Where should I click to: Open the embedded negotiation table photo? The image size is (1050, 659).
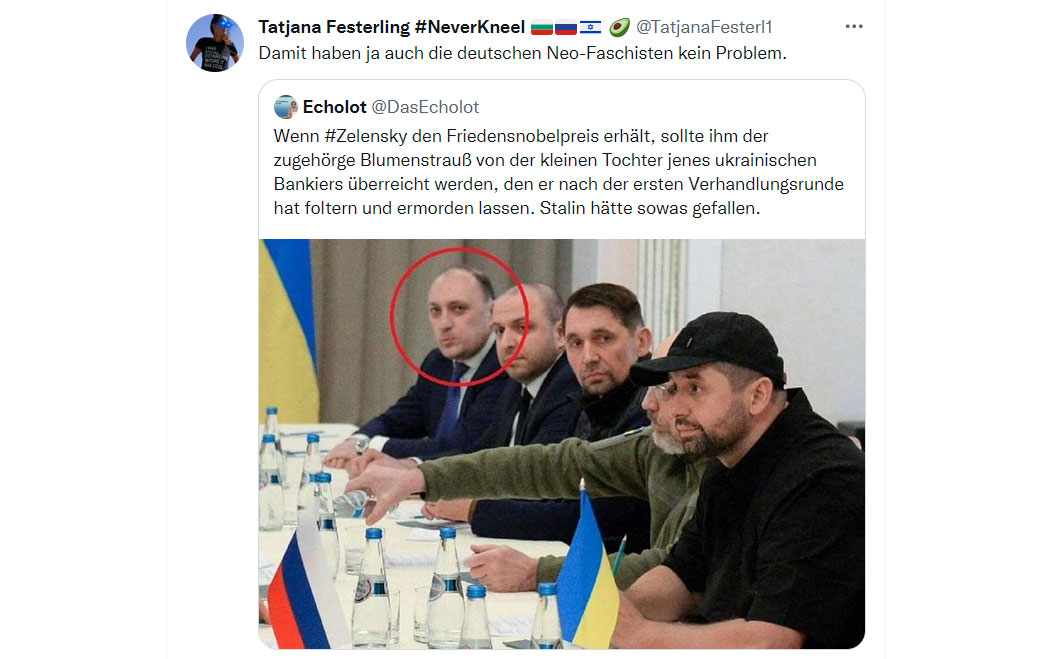point(562,444)
